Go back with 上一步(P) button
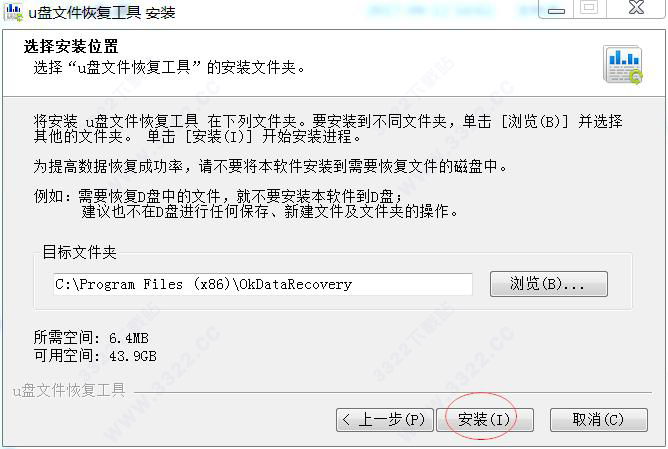Viewport: 668px width, 449px height. [x=385, y=420]
